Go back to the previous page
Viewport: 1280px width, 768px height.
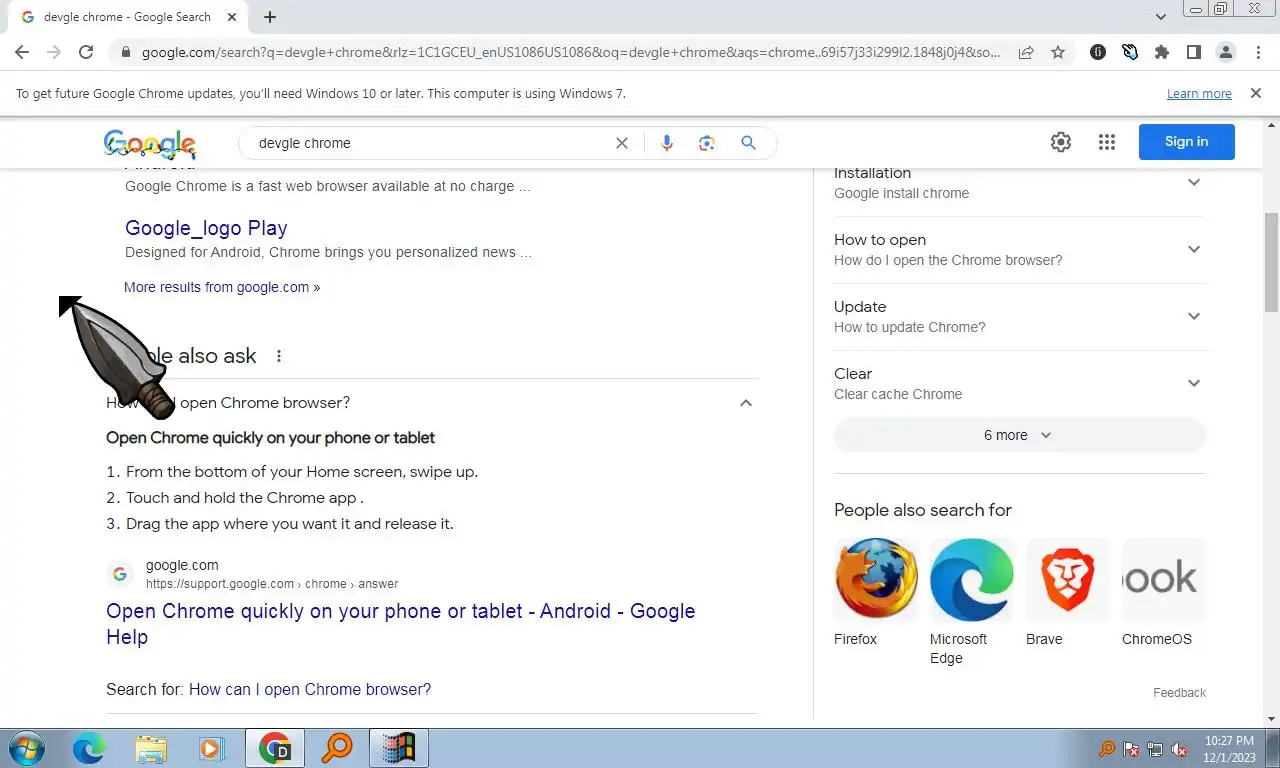tap(22, 53)
